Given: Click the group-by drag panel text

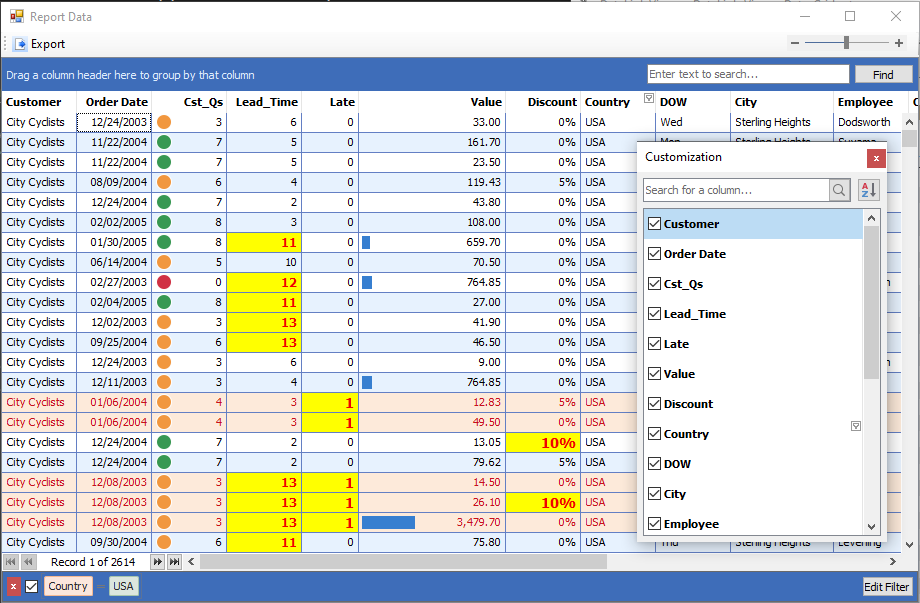Looking at the screenshot, I should 130,75.
